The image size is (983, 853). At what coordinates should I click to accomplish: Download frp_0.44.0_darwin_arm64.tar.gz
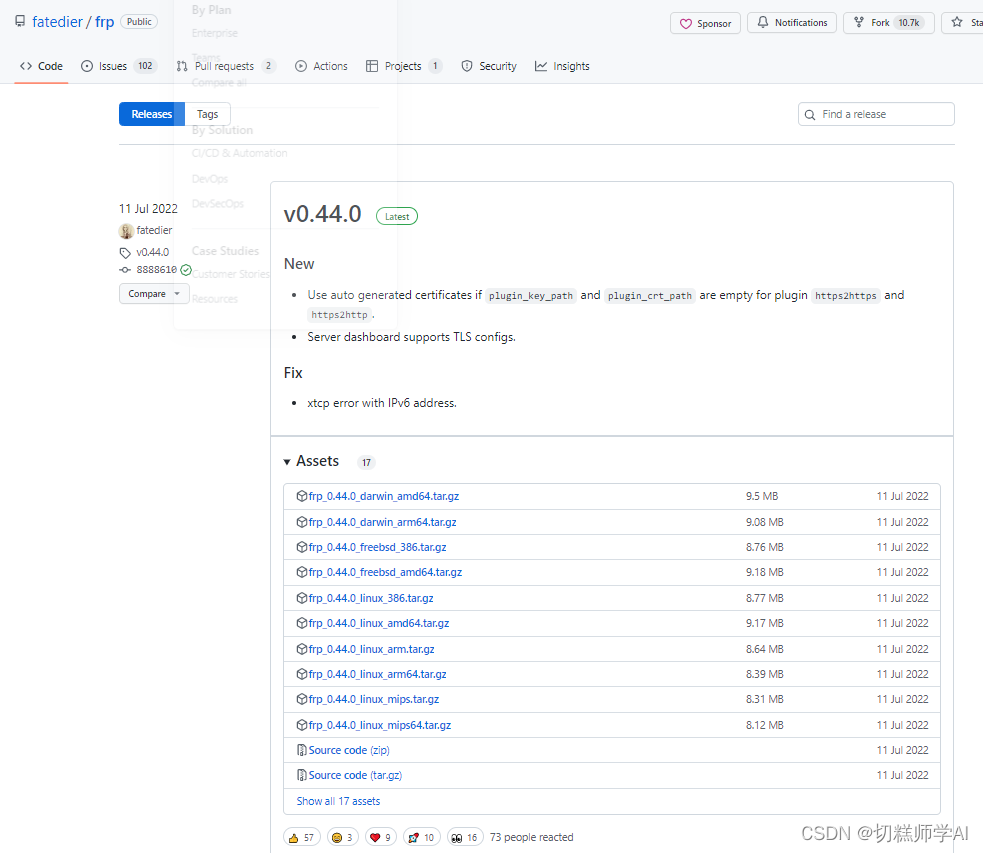click(x=382, y=522)
